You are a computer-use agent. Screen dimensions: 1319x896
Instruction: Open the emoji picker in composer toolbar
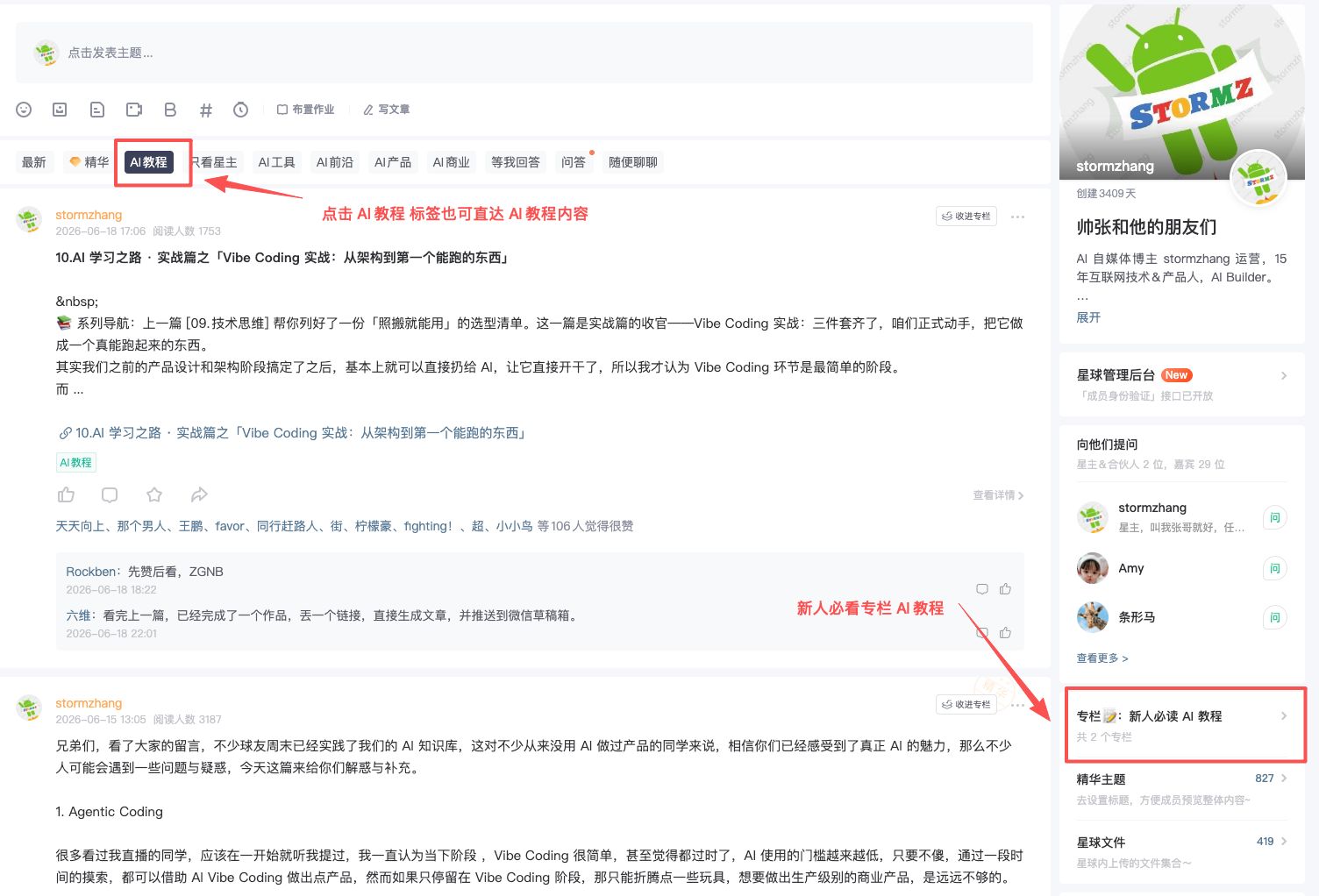point(24,110)
